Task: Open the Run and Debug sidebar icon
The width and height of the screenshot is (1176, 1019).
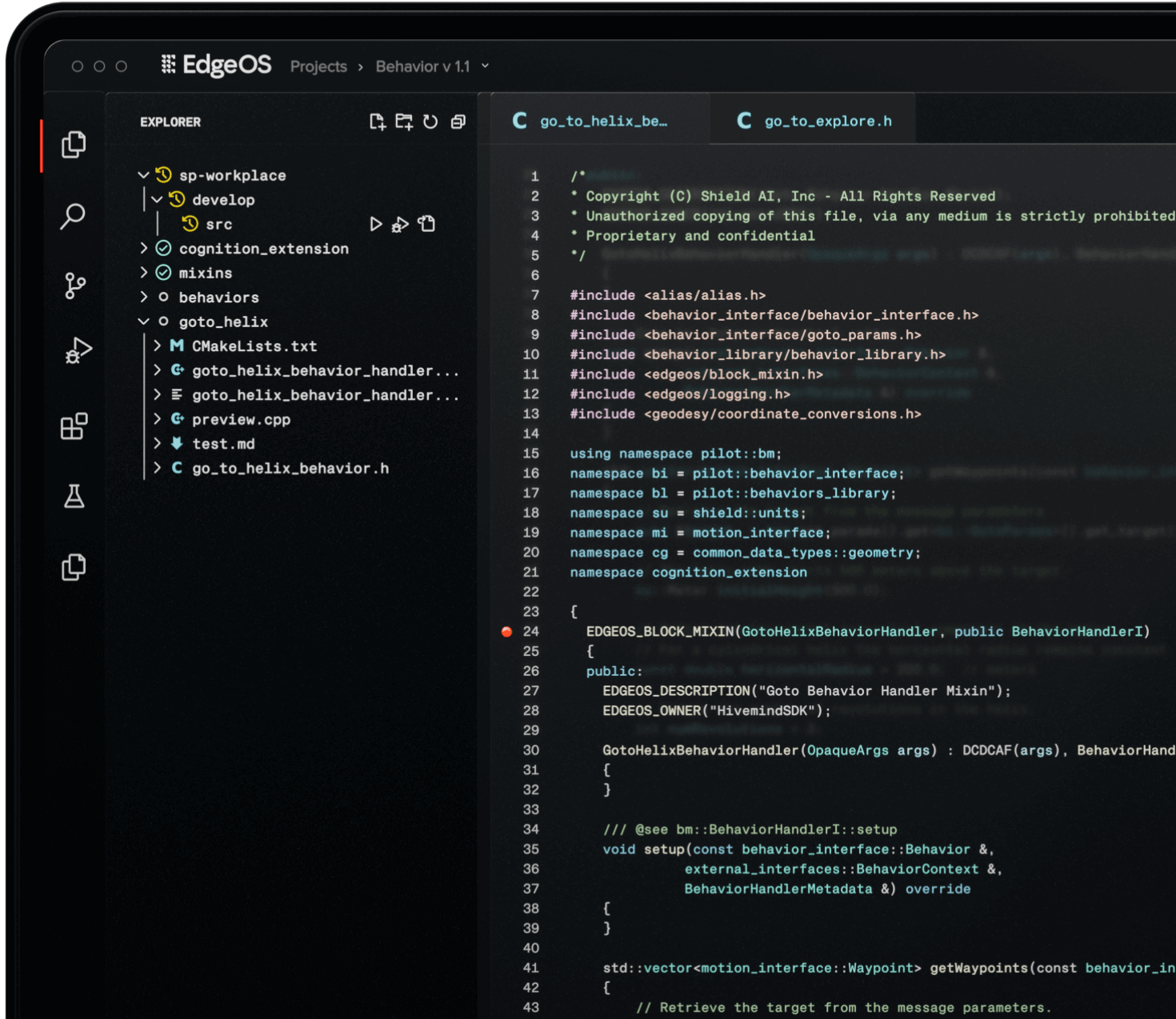Action: click(x=78, y=351)
